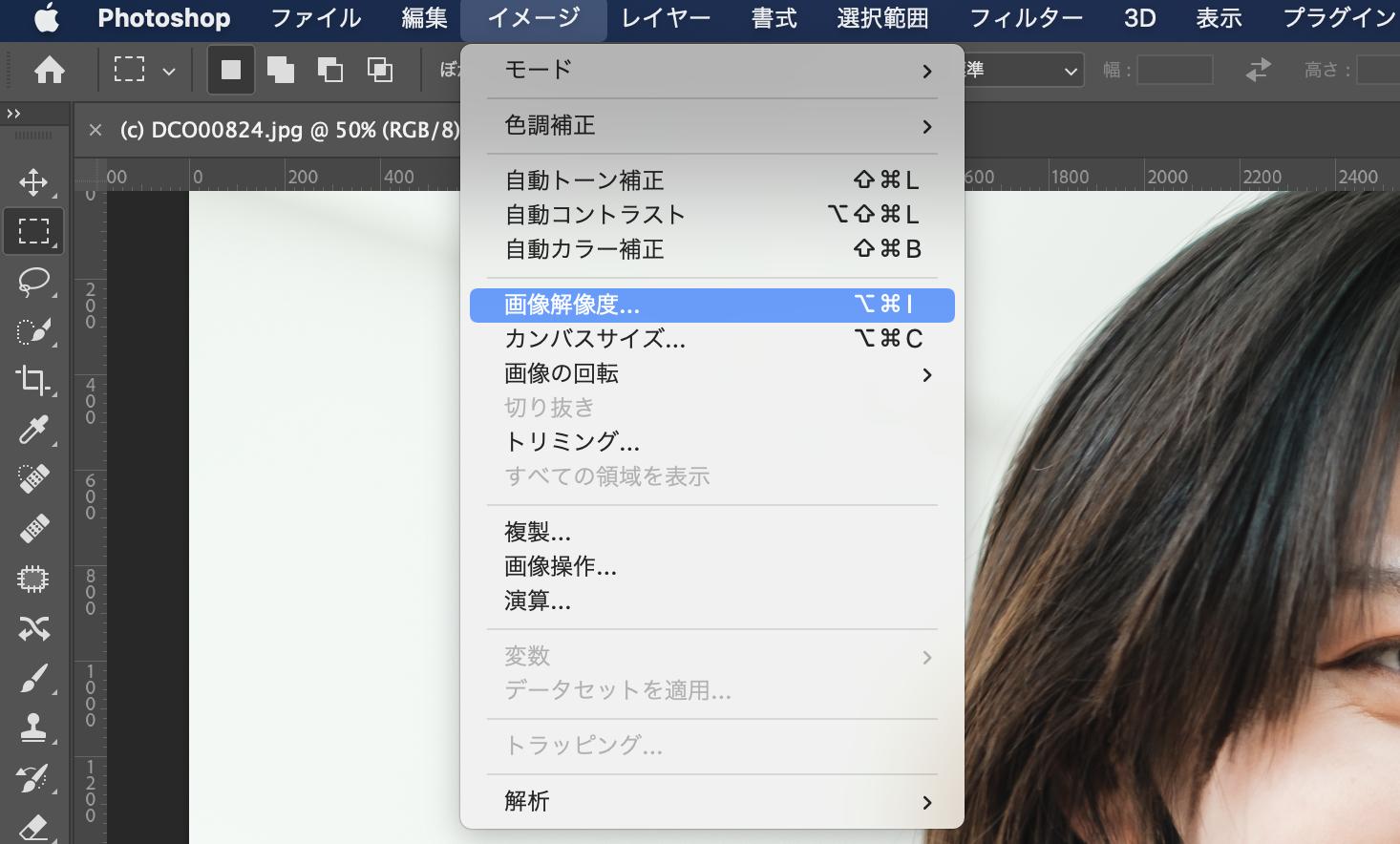Image resolution: width=1400 pixels, height=844 pixels.
Task: Open the フィルター menu
Action: [1027, 18]
